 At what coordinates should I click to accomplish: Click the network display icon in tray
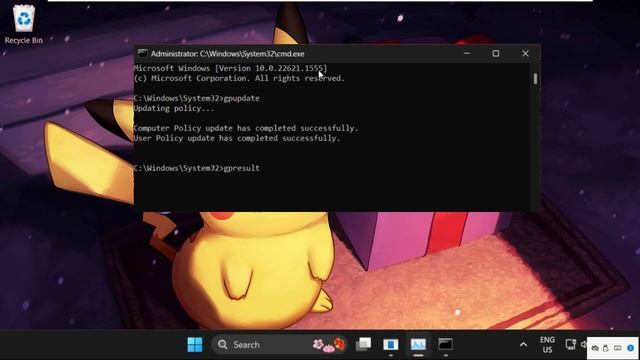click(571, 344)
